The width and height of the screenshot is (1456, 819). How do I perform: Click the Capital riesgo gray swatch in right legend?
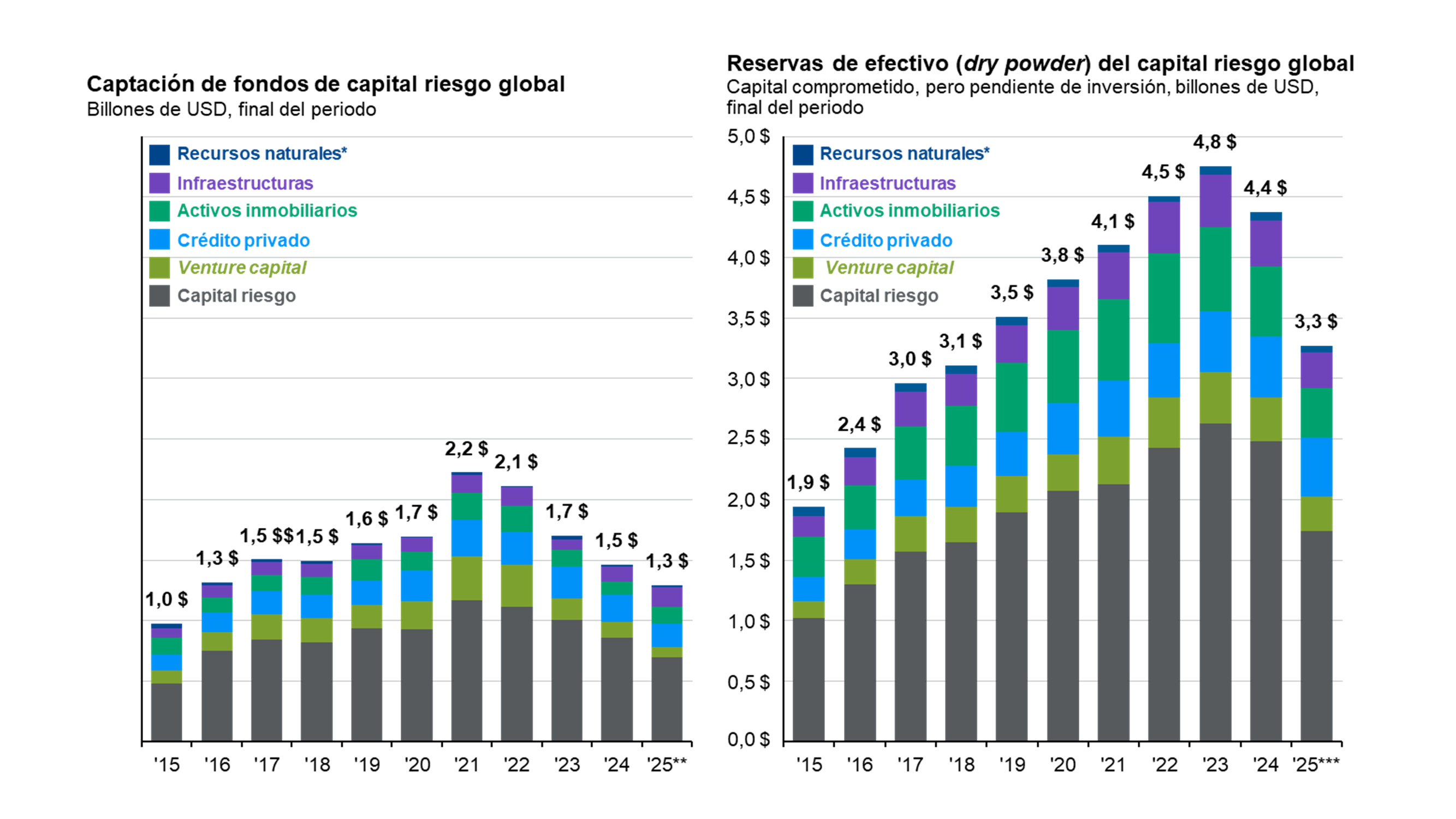tap(803, 295)
